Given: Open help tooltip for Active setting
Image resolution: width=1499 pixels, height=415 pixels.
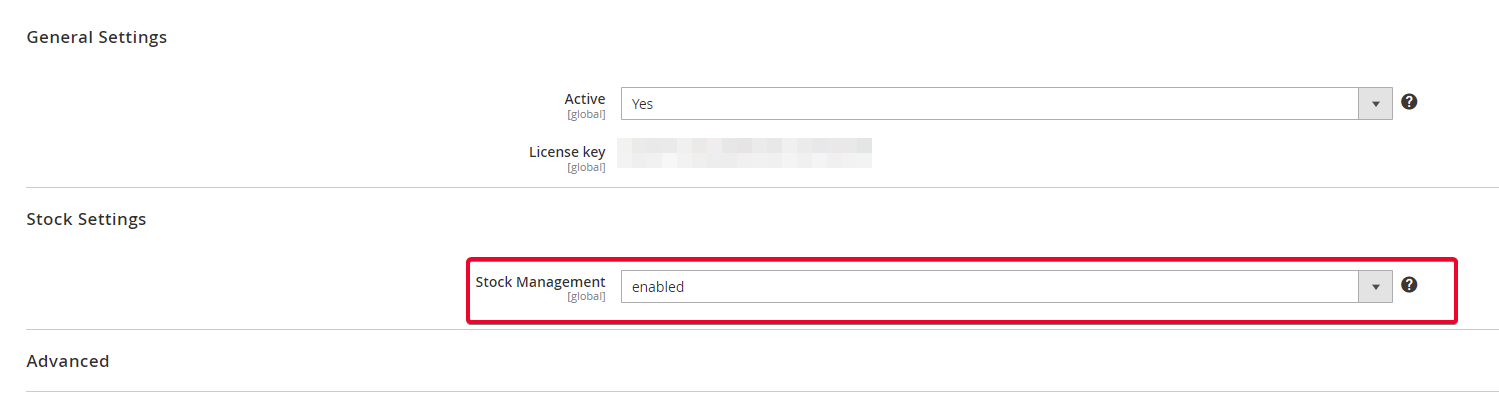Looking at the screenshot, I should [1409, 102].
